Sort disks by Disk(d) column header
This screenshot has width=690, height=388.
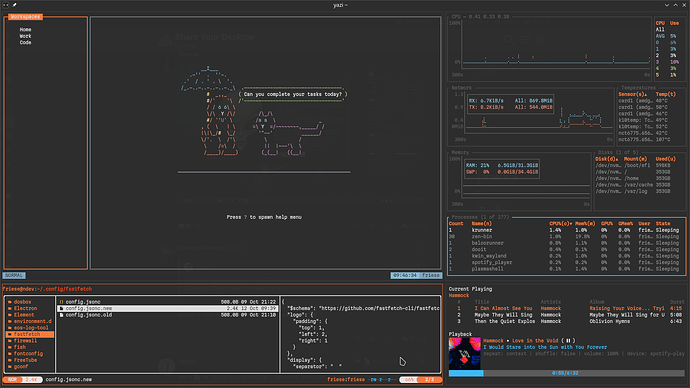point(606,159)
